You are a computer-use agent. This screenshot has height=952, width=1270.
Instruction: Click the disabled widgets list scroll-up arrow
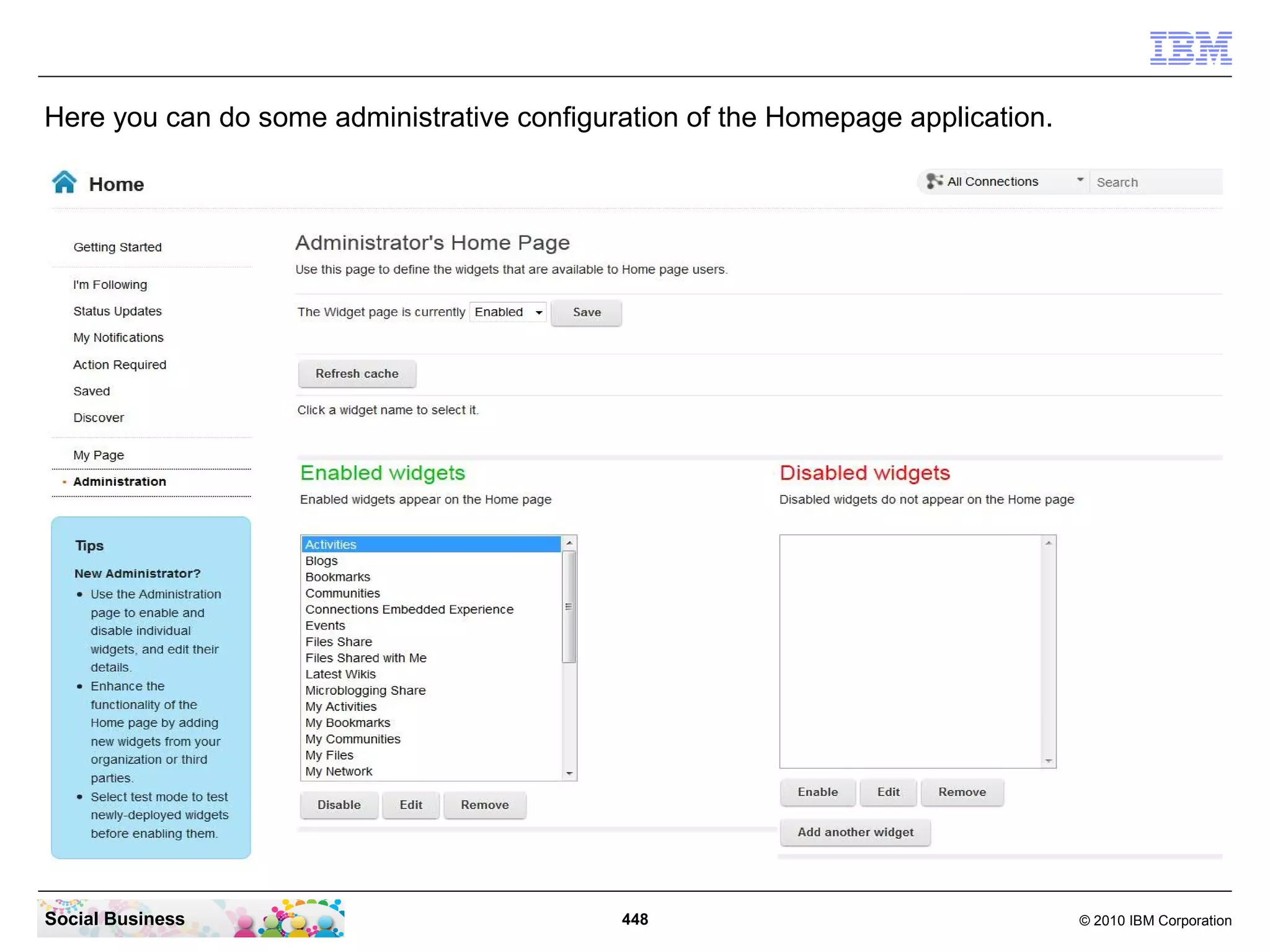point(1048,543)
